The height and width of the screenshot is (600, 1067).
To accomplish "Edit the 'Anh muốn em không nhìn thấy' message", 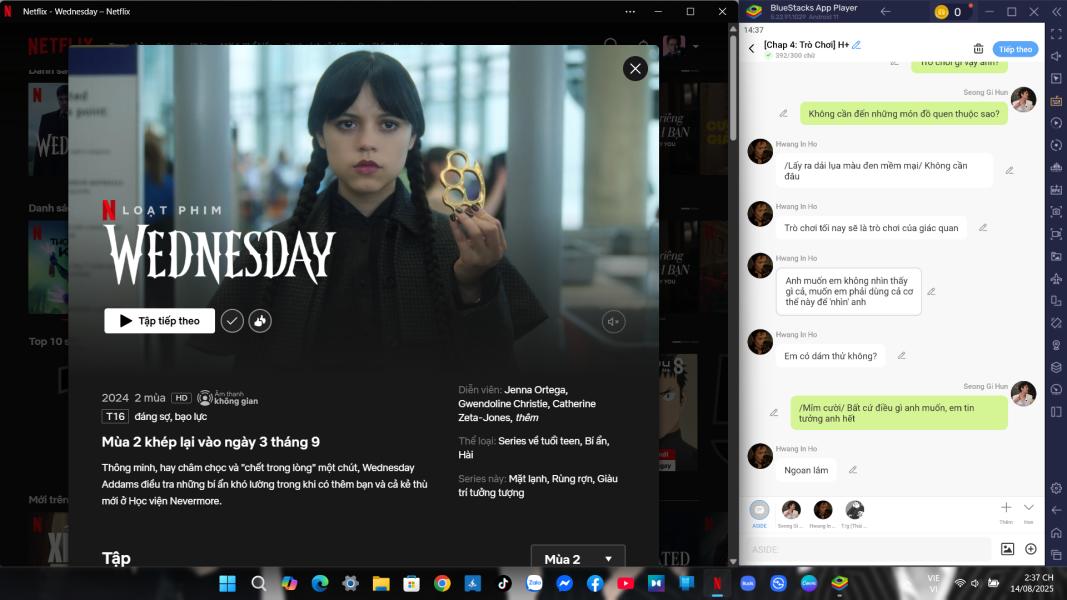I will click(x=931, y=292).
